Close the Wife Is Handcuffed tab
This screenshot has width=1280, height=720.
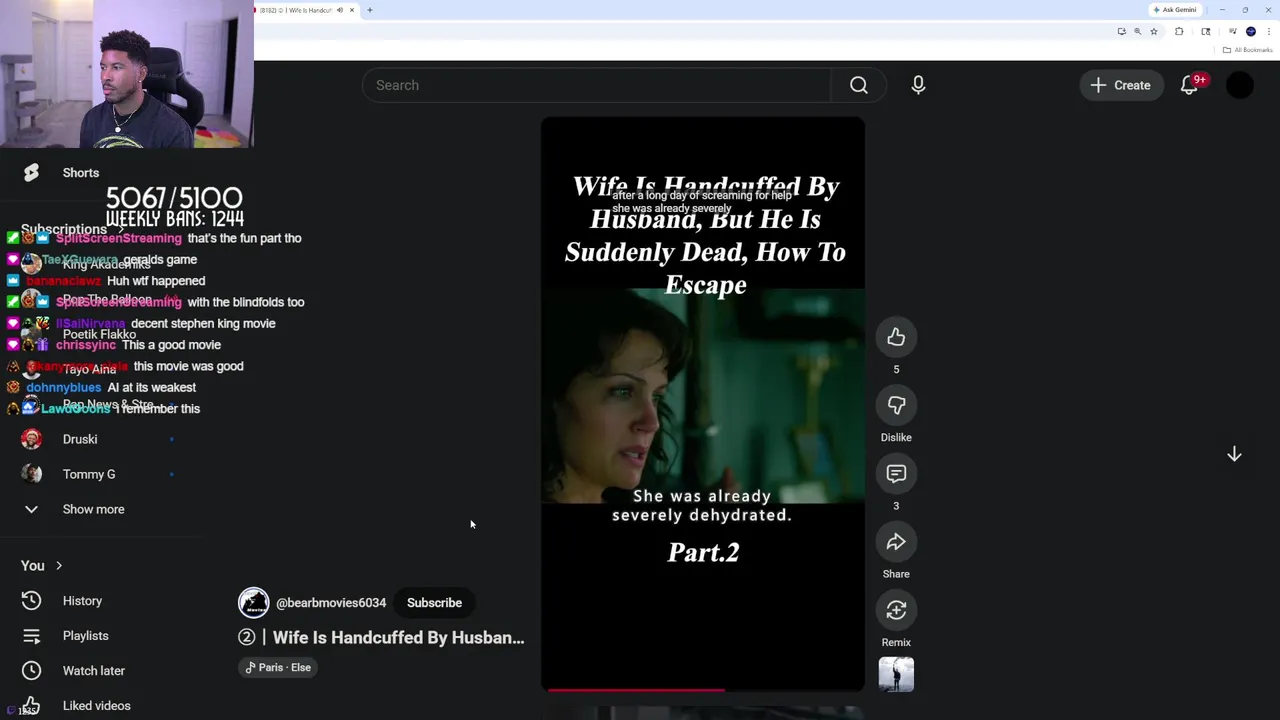pos(352,10)
